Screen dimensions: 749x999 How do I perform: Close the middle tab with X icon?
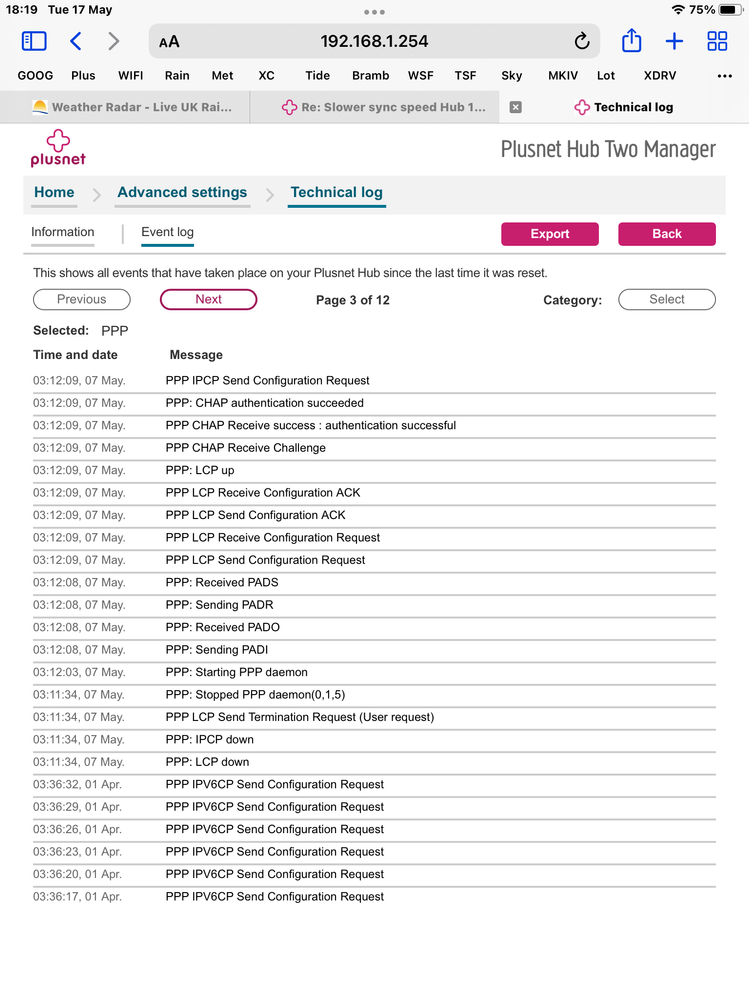coord(516,107)
